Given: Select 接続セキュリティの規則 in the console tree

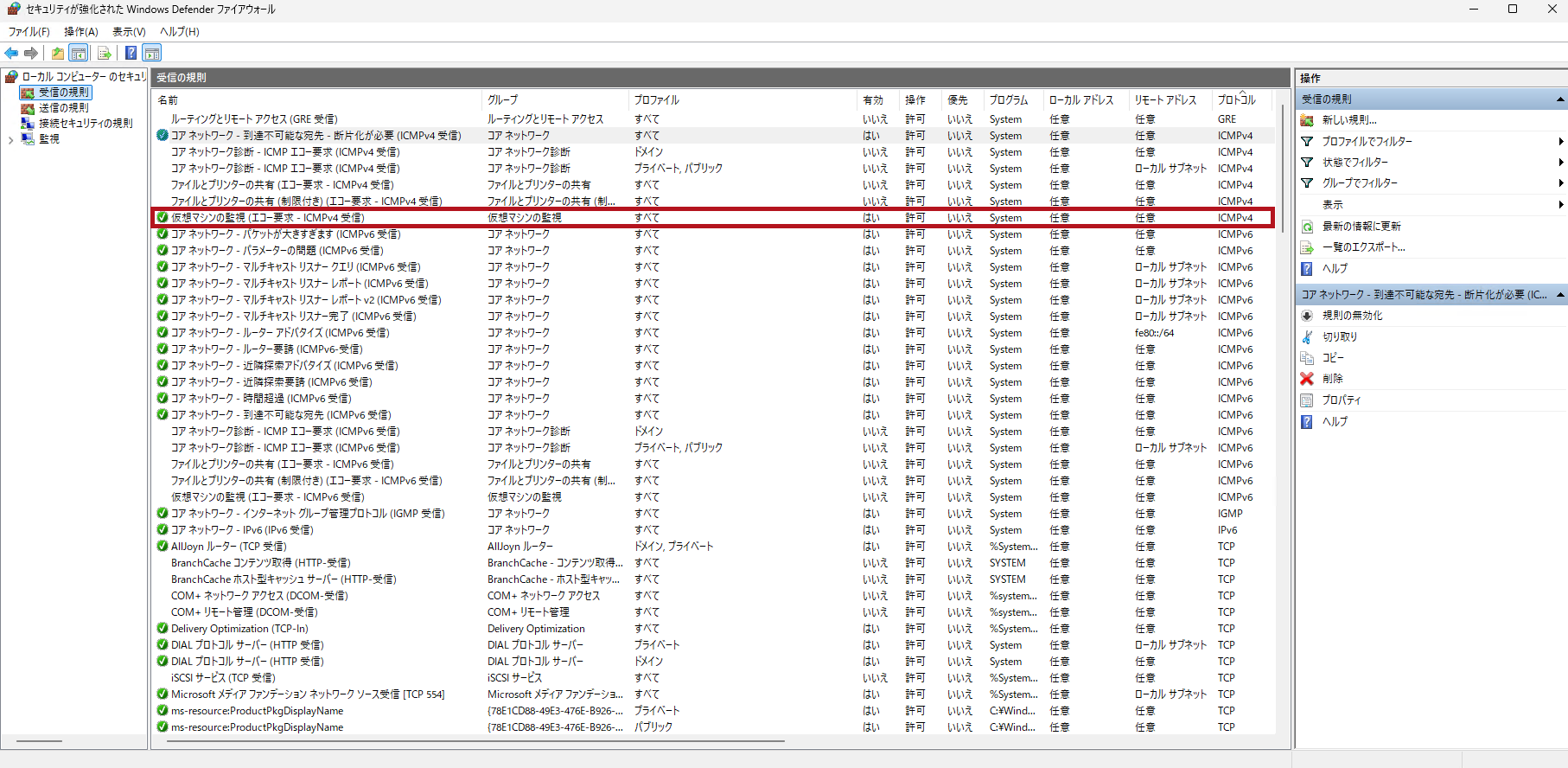Looking at the screenshot, I should point(86,124).
